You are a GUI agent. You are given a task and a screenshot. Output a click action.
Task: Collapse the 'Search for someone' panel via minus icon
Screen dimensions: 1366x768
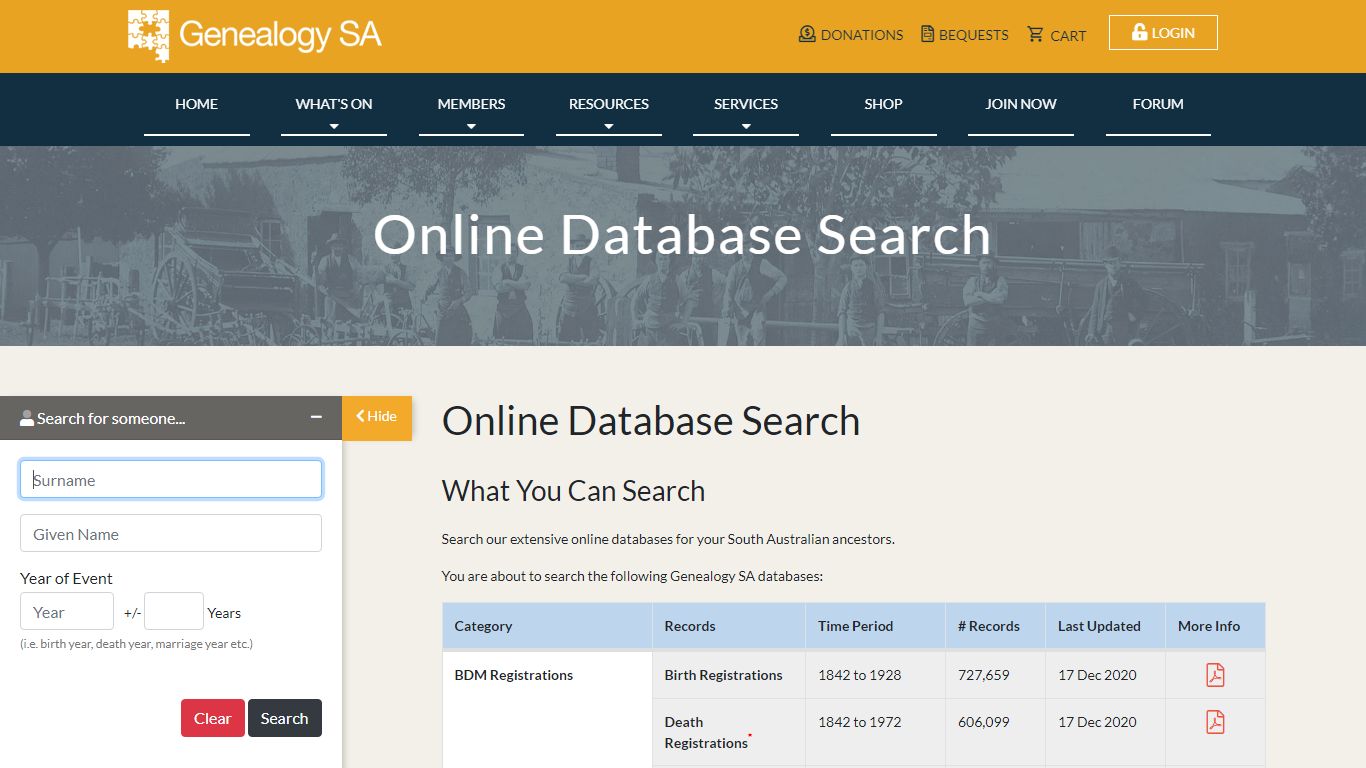point(316,417)
